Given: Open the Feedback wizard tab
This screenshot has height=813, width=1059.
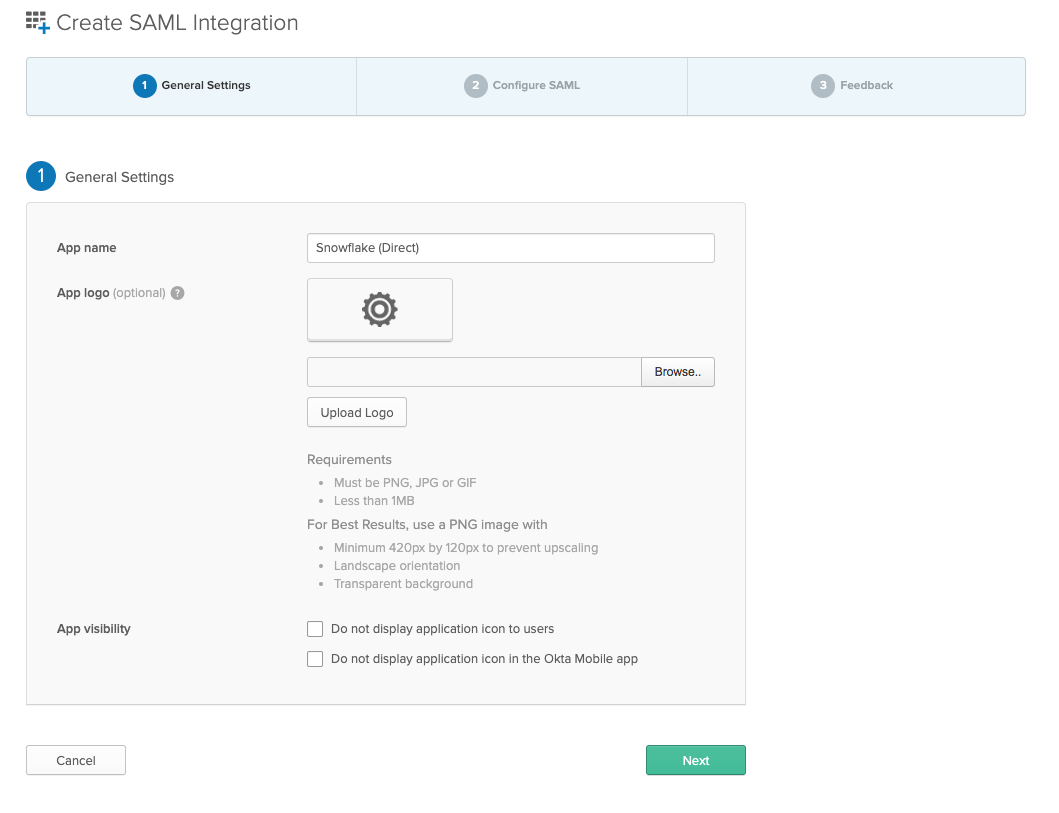Looking at the screenshot, I should coord(856,86).
